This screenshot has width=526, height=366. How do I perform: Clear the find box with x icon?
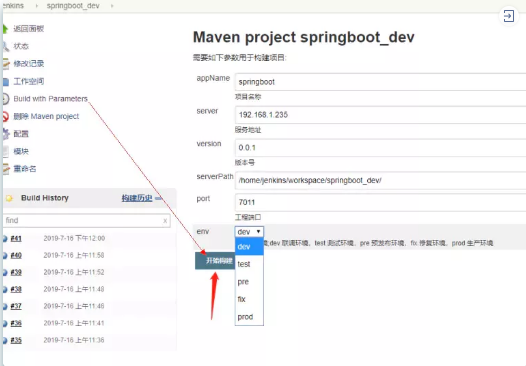(x=165, y=221)
